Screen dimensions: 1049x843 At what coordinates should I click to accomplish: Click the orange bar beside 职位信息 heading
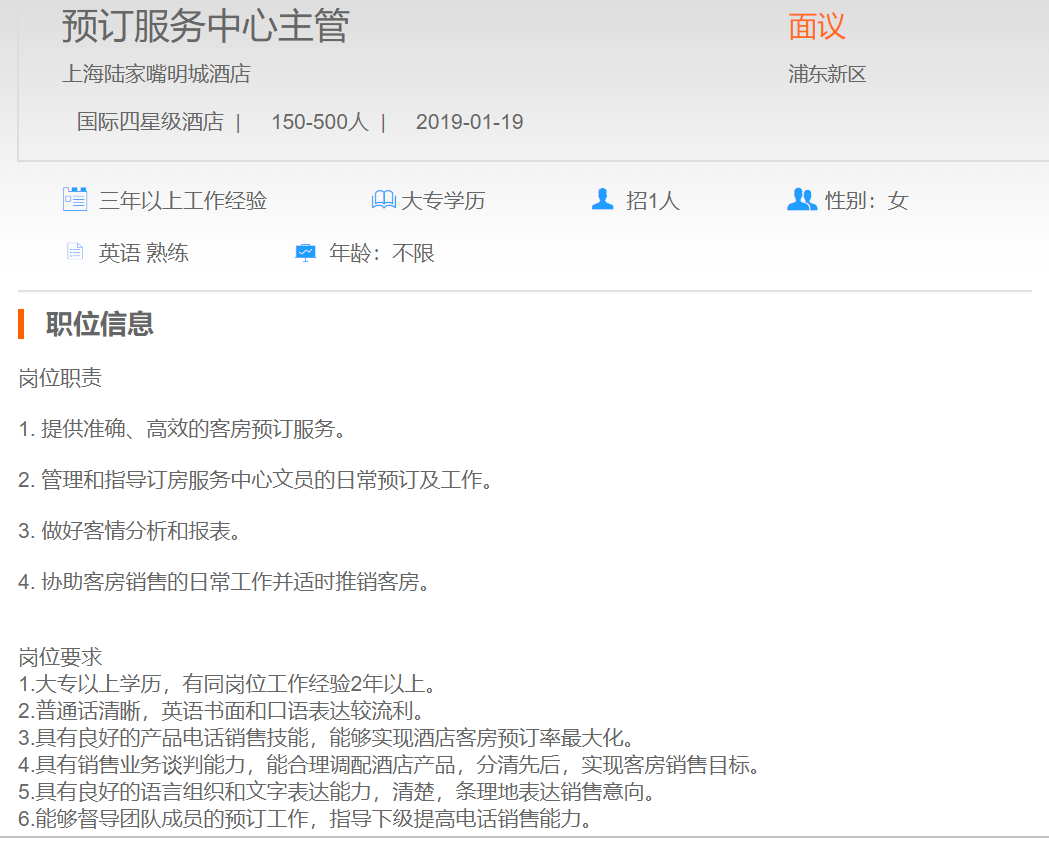21,324
